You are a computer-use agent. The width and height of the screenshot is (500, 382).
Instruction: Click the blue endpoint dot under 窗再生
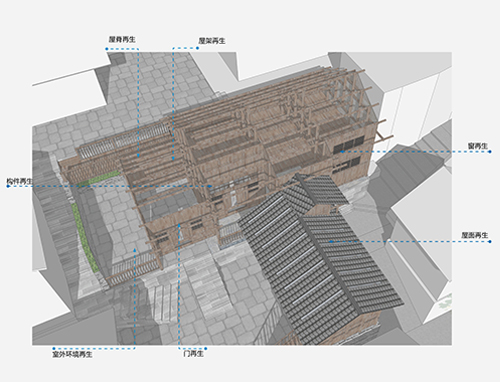pos(490,152)
